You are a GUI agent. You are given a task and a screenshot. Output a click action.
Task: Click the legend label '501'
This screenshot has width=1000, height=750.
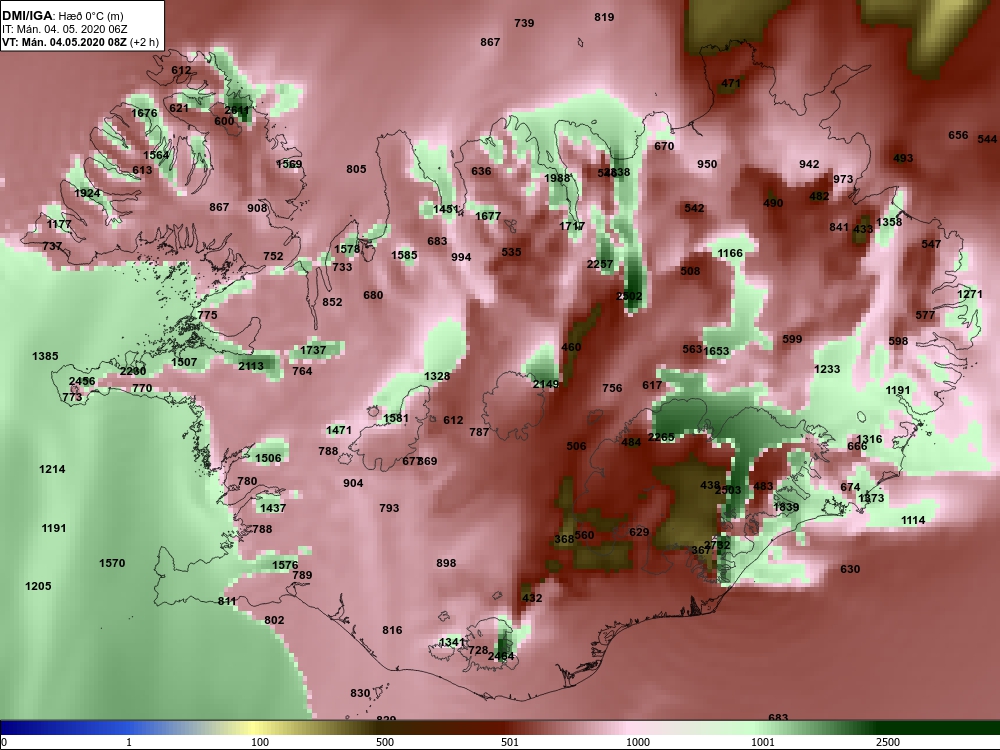point(510,742)
